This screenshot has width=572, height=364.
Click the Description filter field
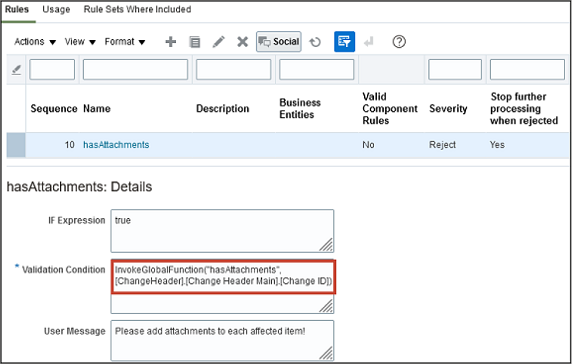[233, 69]
